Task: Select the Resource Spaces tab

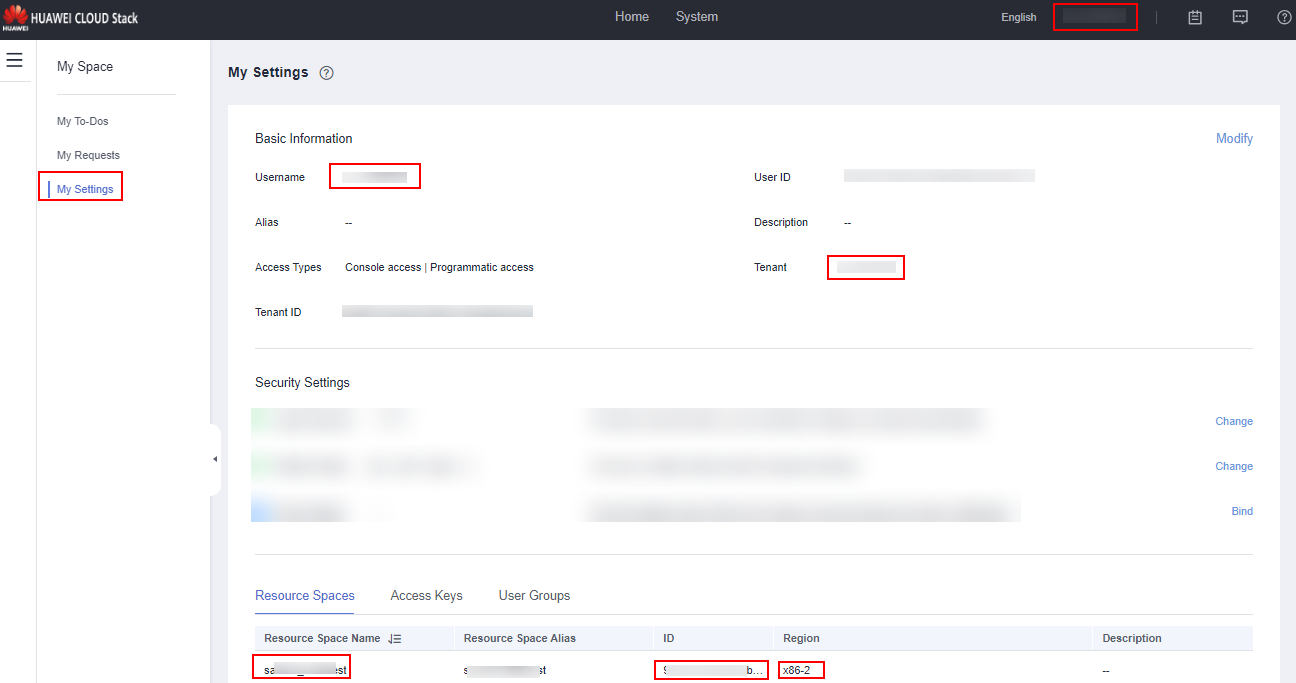Action: click(x=304, y=595)
